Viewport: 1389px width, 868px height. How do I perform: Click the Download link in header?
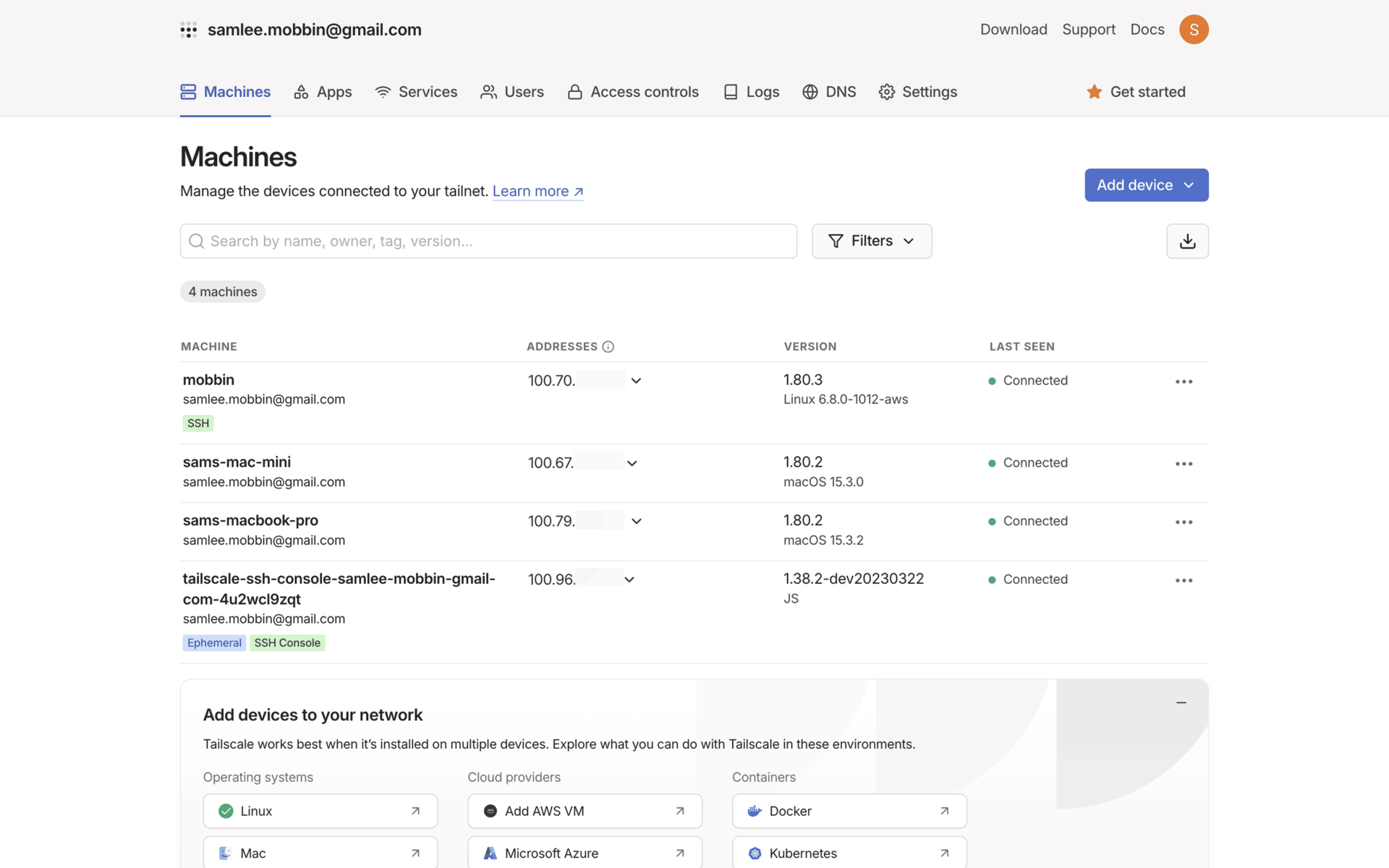pos(1014,30)
